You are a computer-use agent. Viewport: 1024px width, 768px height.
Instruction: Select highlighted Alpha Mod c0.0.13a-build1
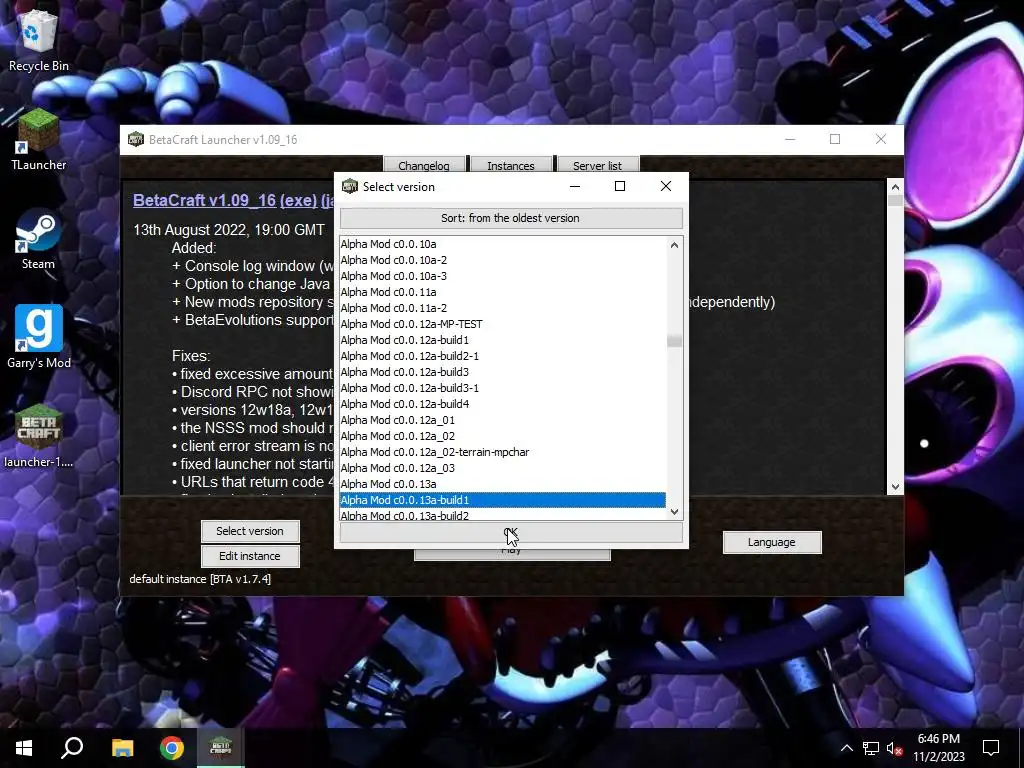pos(503,500)
